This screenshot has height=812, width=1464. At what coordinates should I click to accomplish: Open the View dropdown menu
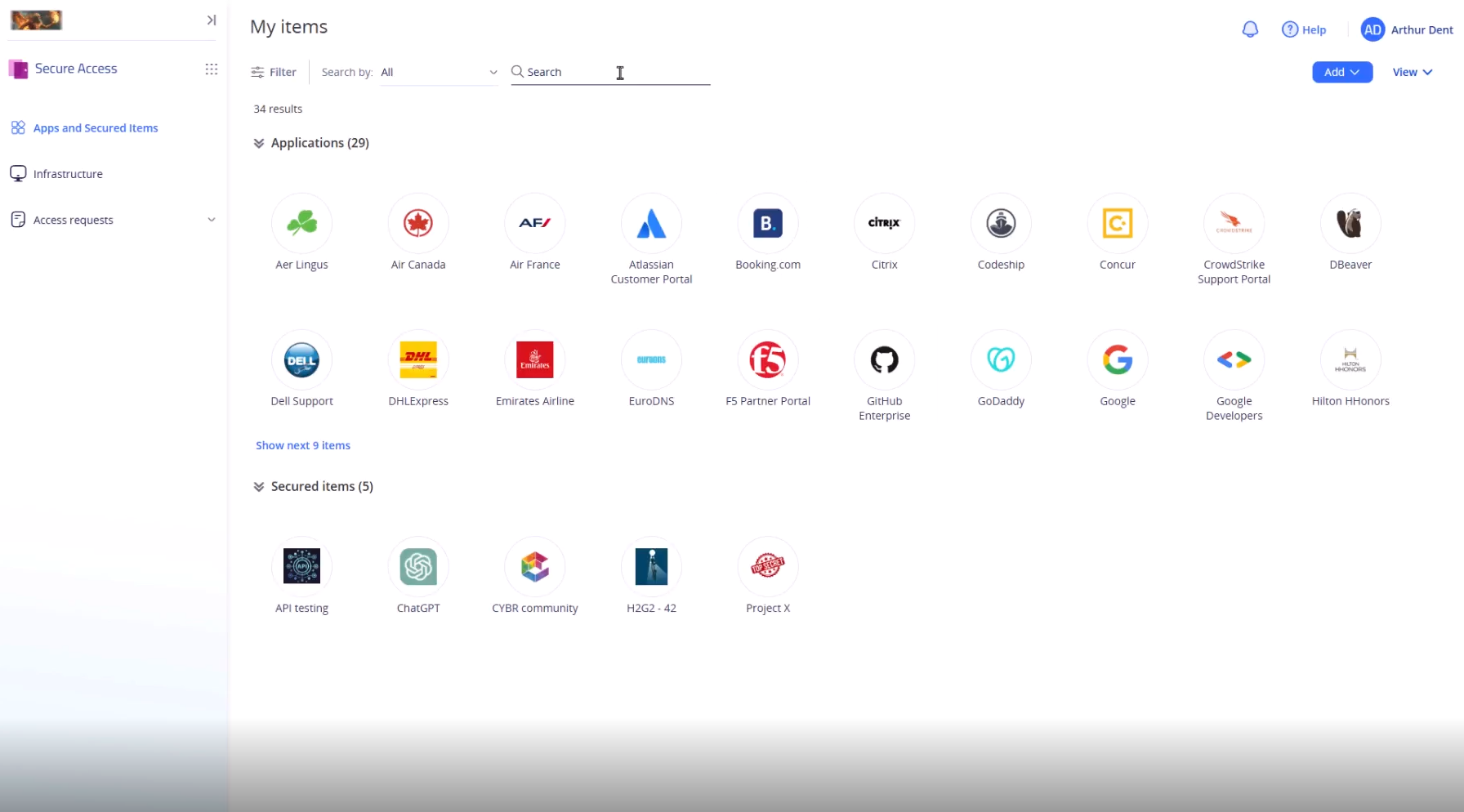click(1413, 72)
